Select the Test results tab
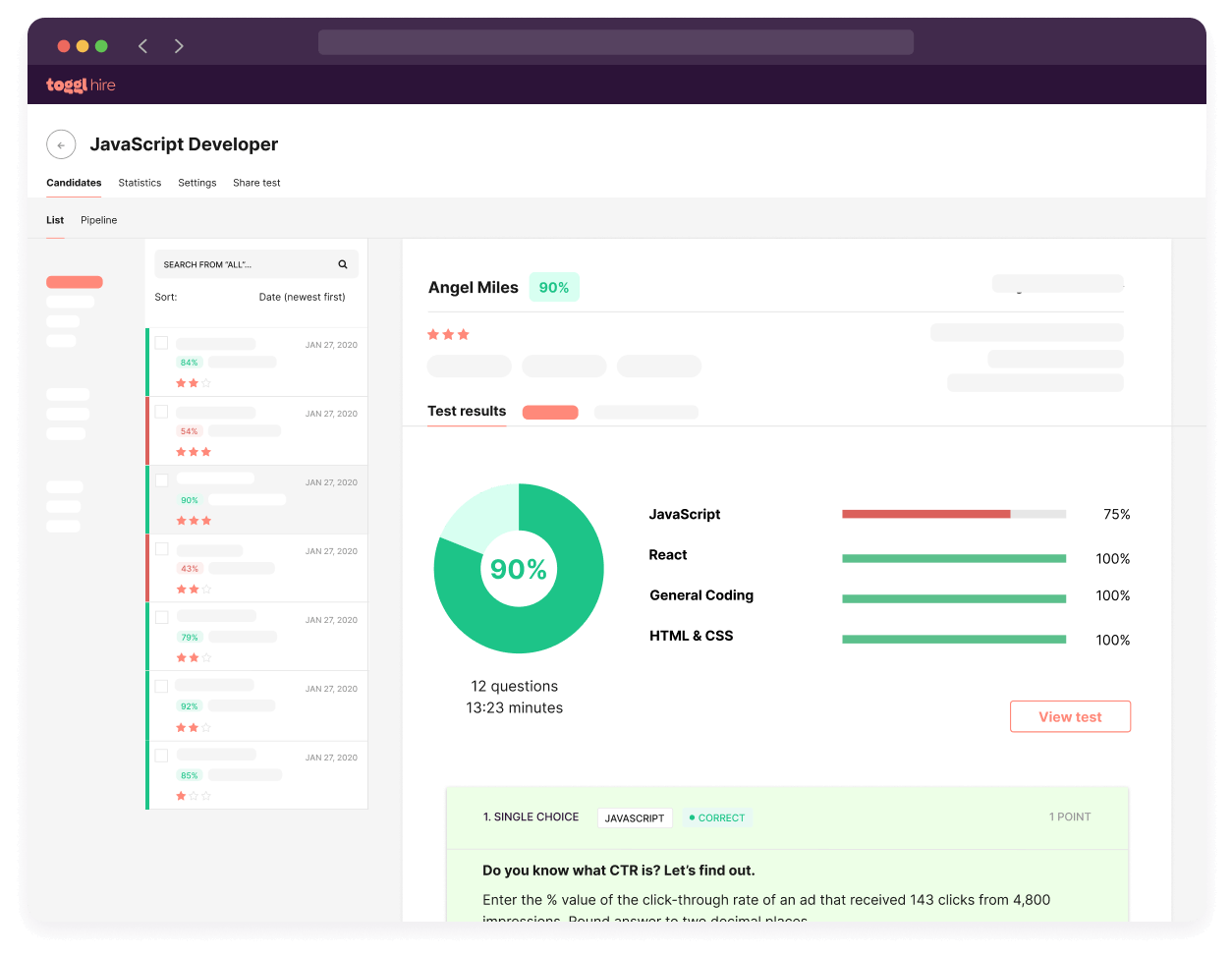The width and height of the screenshot is (1232, 957). [467, 412]
